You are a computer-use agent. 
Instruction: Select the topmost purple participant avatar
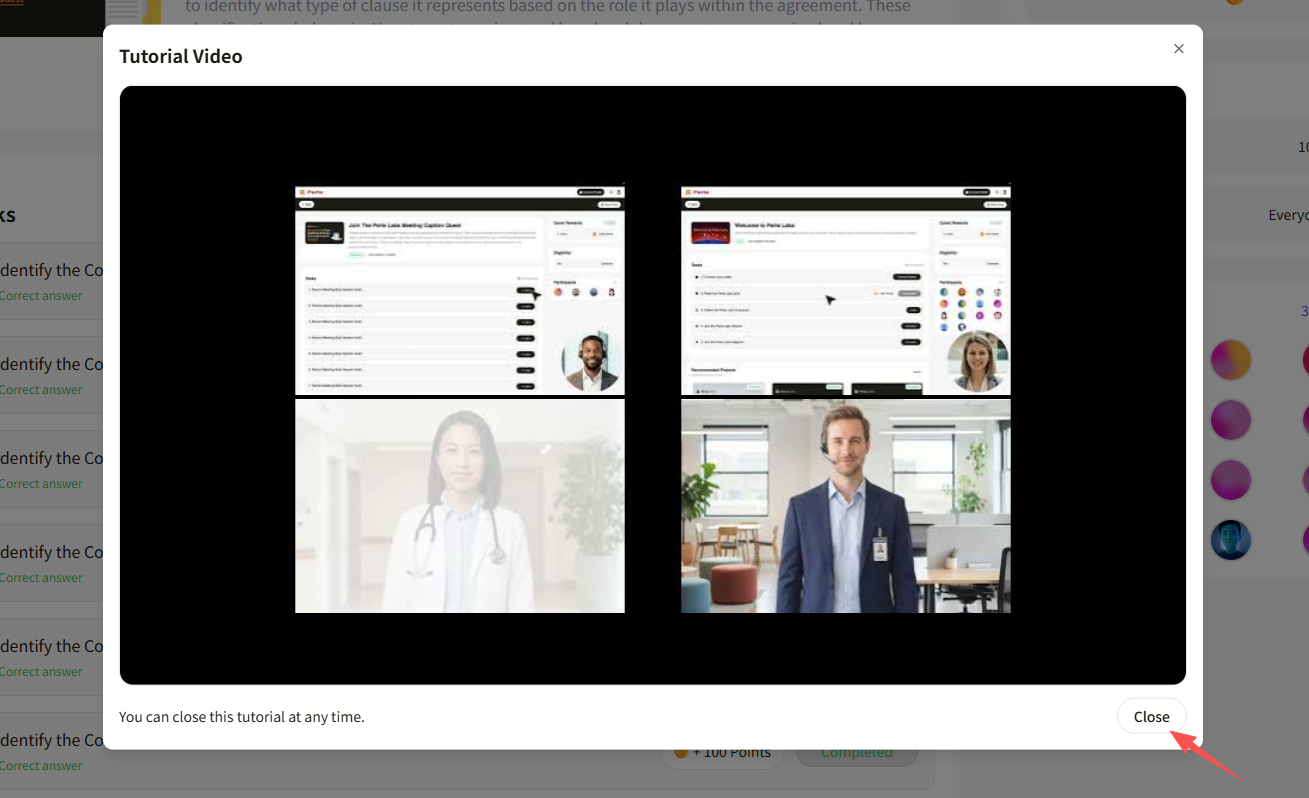pos(1230,419)
